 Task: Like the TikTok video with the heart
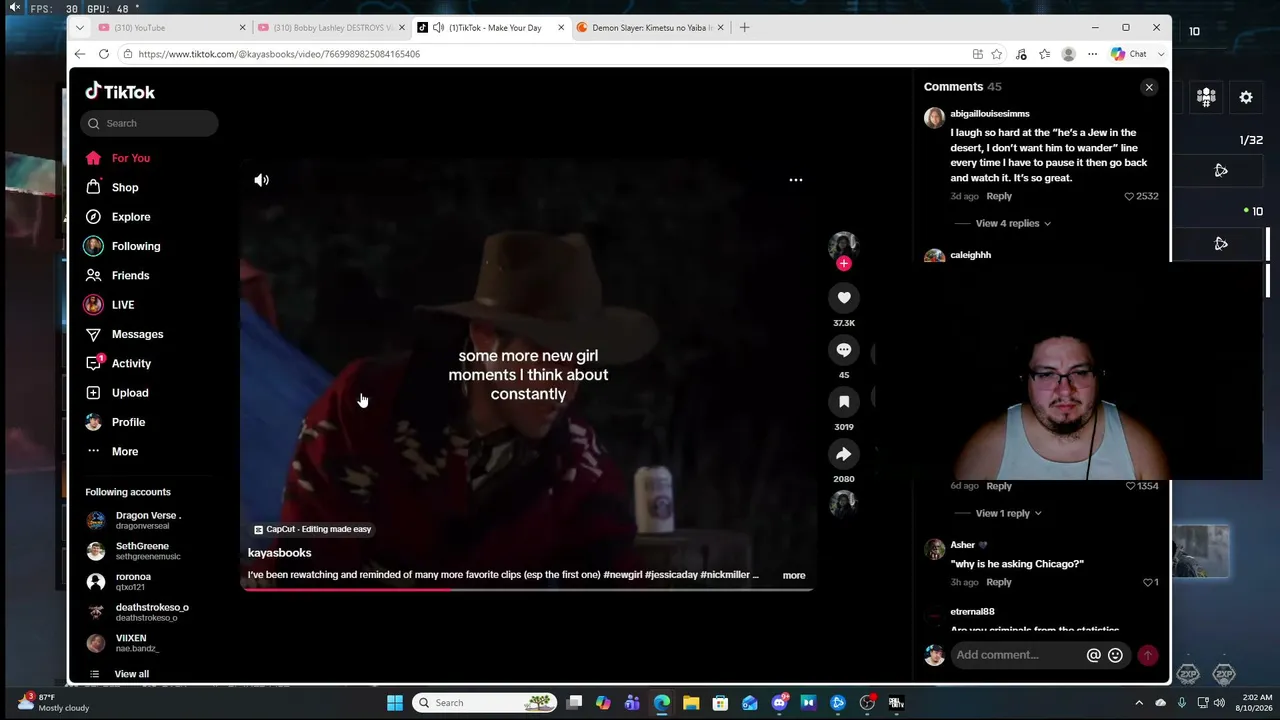pos(844,297)
